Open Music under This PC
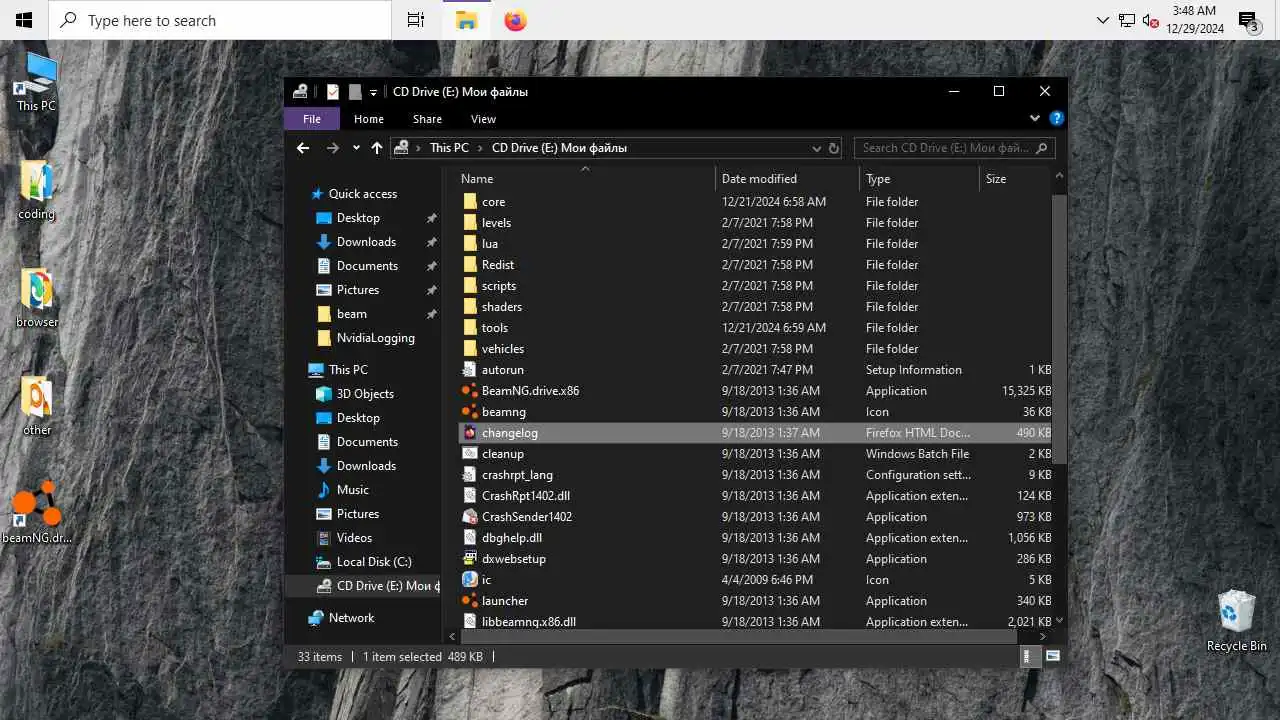 (x=353, y=490)
